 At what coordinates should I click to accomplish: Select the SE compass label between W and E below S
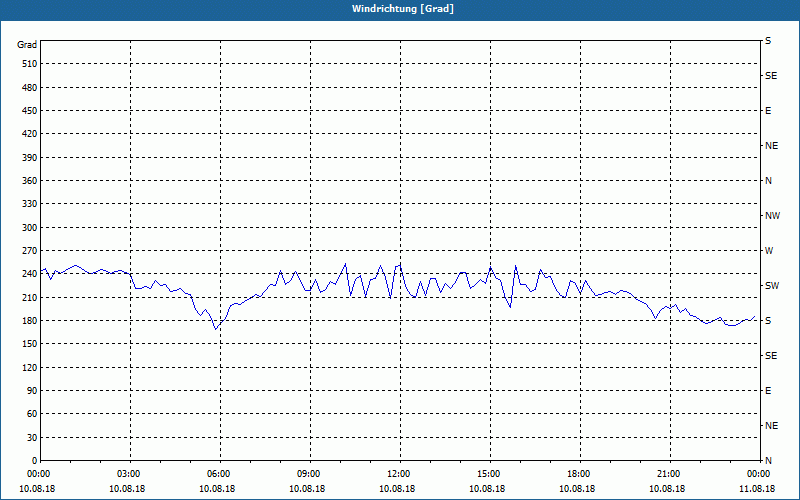pos(771,356)
